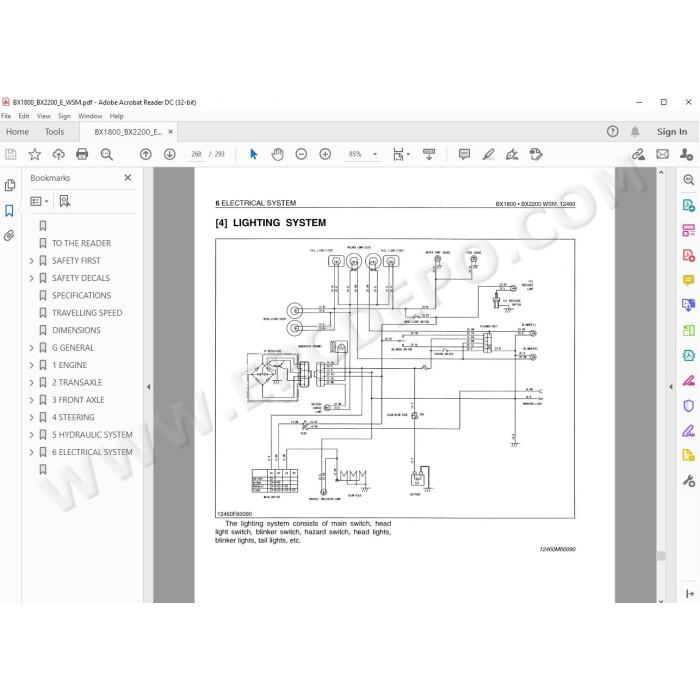
Task: Open the notifications bell icon
Action: pos(635,131)
